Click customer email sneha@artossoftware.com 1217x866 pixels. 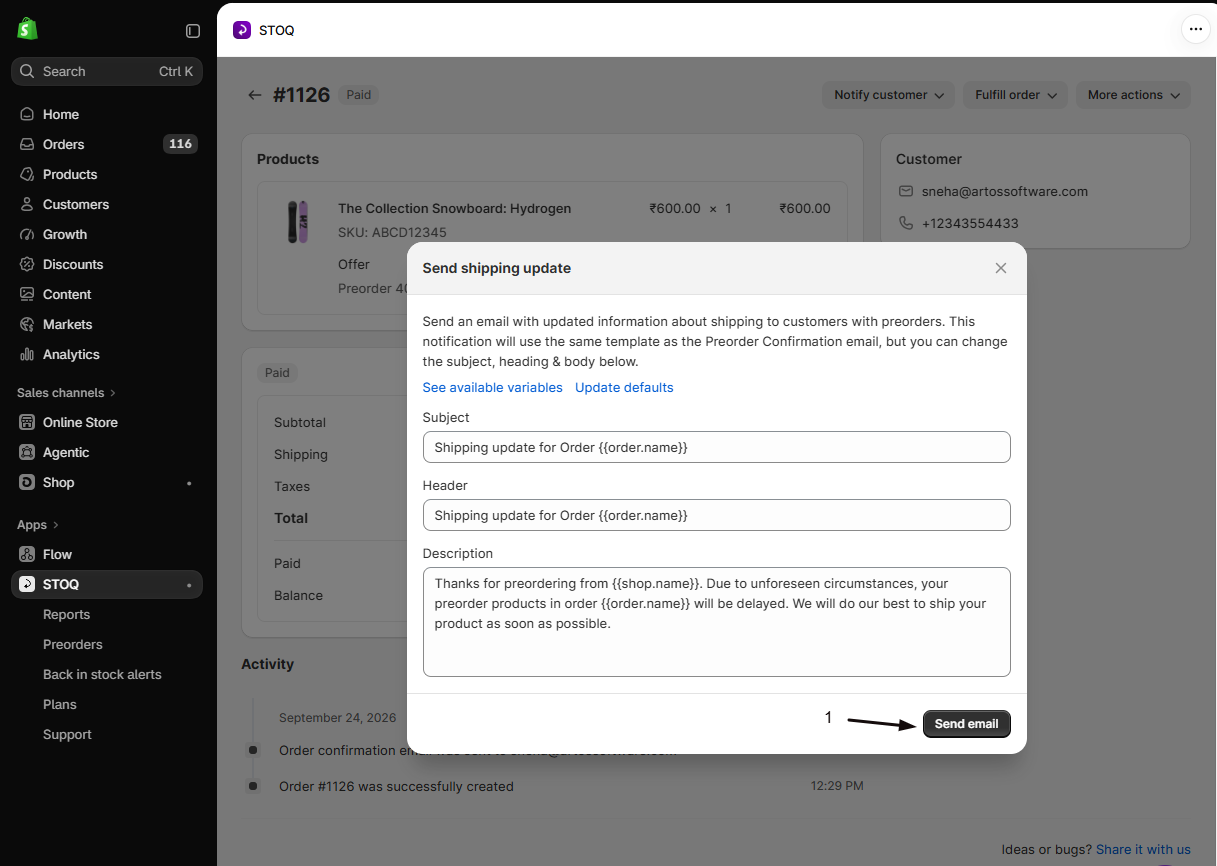pyautogui.click(x=1005, y=191)
